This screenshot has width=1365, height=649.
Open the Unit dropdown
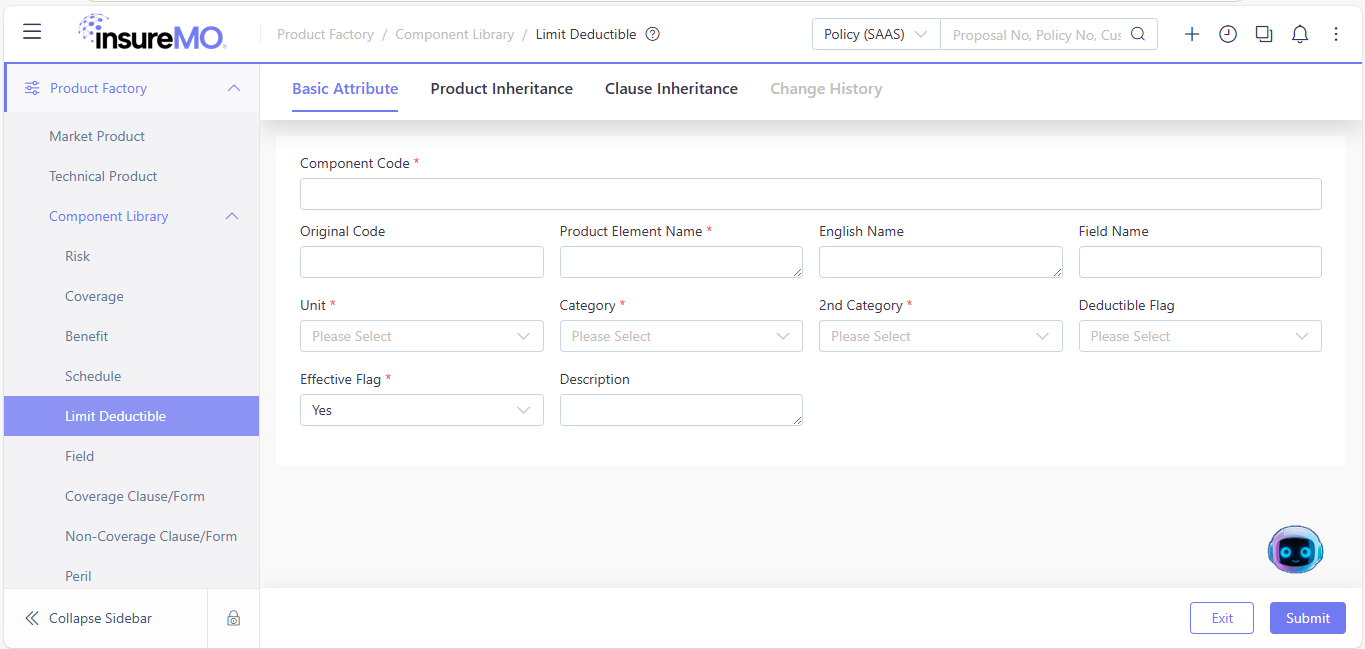tap(422, 336)
